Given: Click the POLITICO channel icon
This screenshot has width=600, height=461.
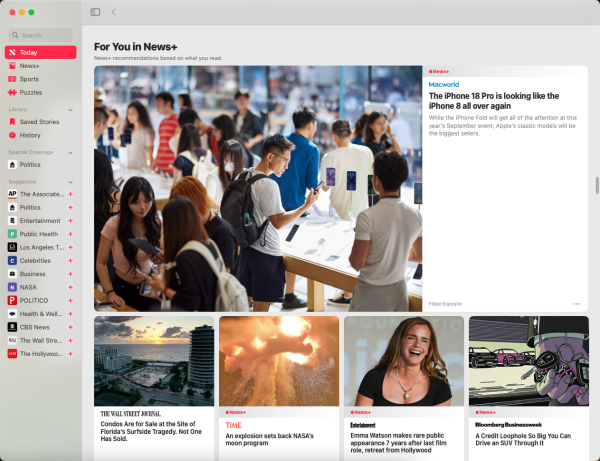Looking at the screenshot, I should pos(12,300).
